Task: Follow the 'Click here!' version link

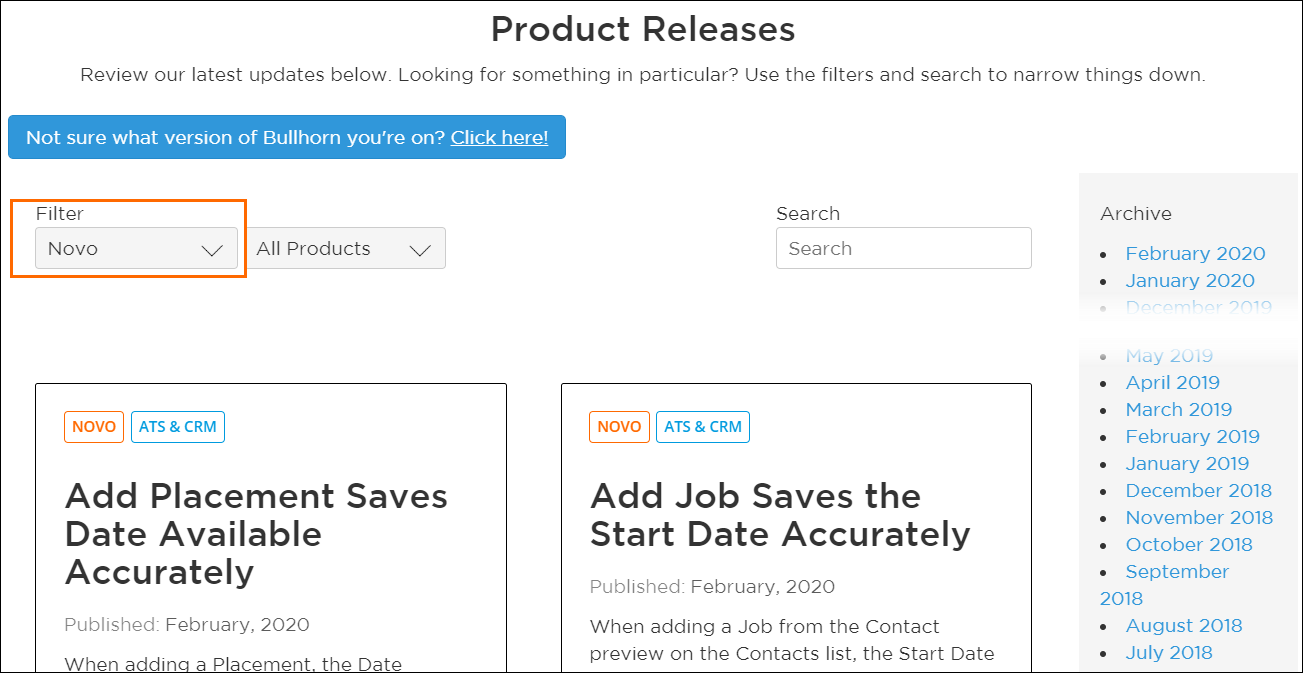Action: tap(499, 138)
